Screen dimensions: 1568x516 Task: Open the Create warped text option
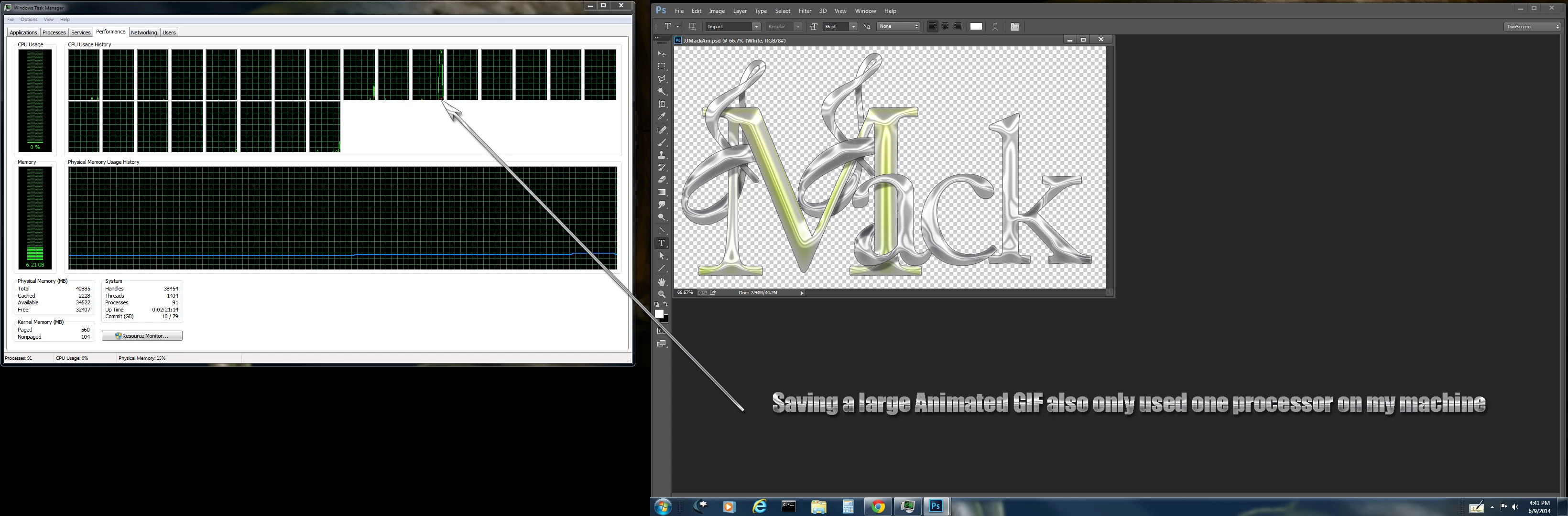click(995, 27)
